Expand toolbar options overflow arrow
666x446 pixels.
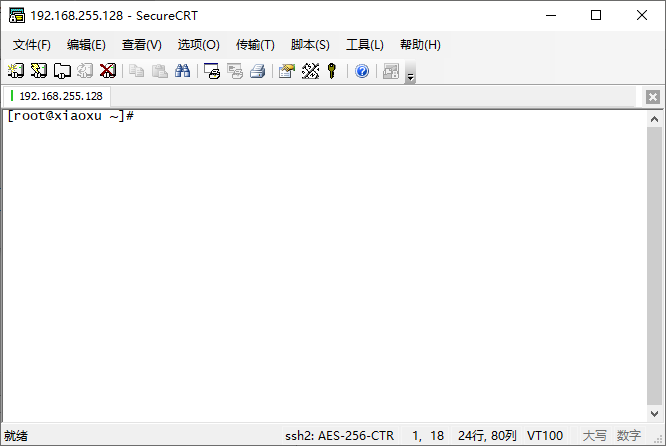point(410,73)
